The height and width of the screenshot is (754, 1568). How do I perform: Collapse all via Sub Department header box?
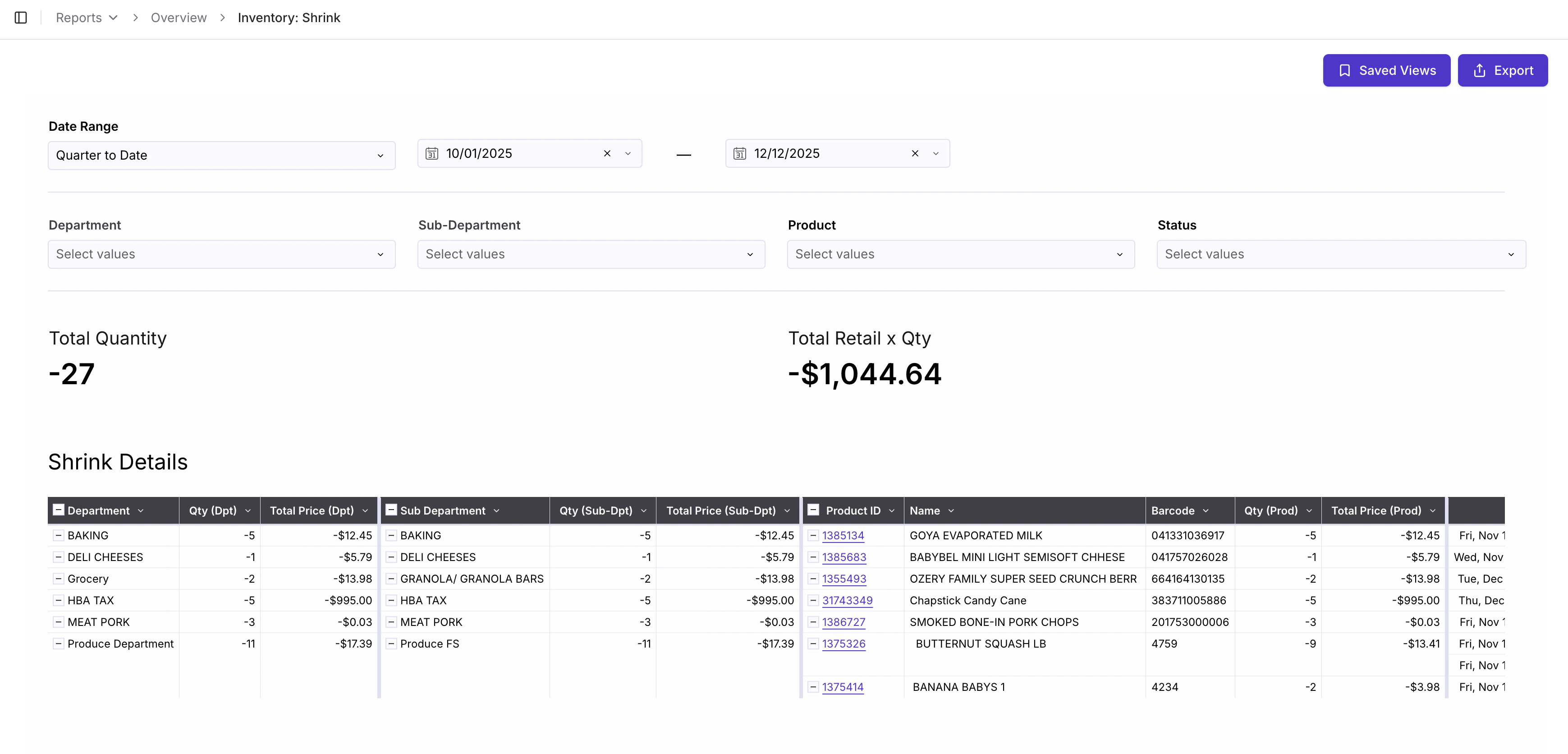tap(391, 510)
